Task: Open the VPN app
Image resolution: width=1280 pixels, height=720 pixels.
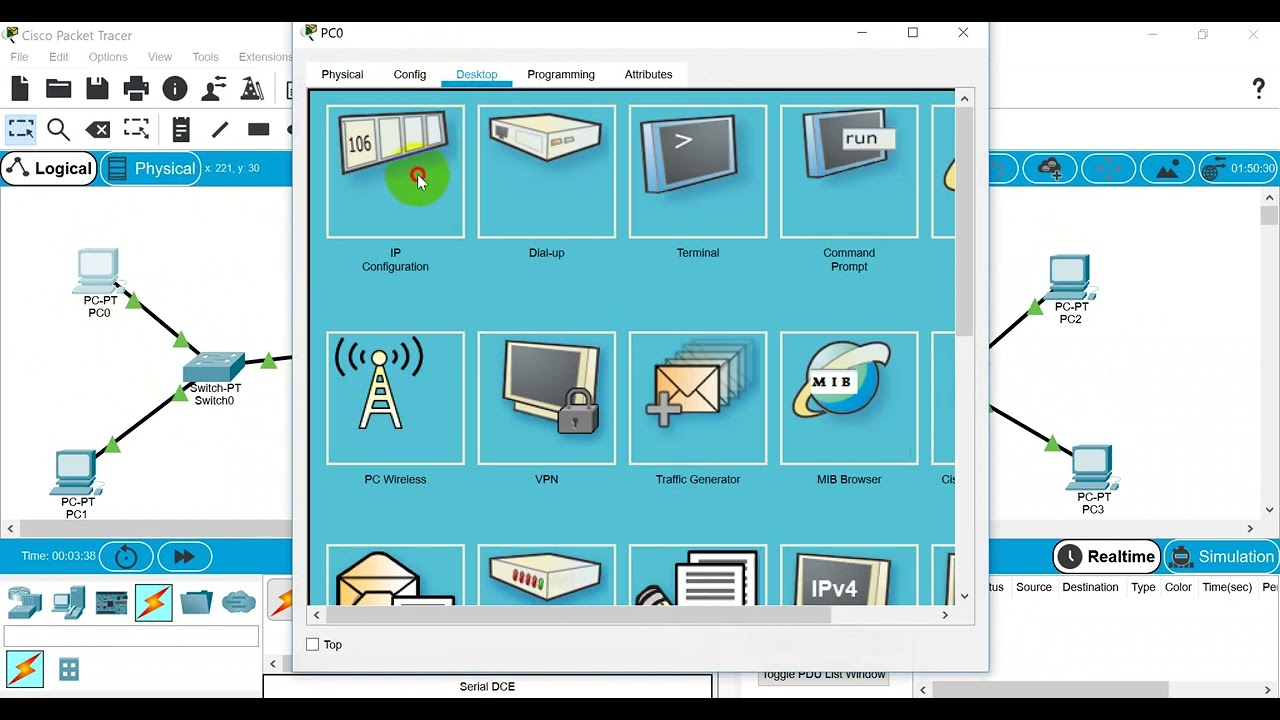Action: (x=546, y=398)
